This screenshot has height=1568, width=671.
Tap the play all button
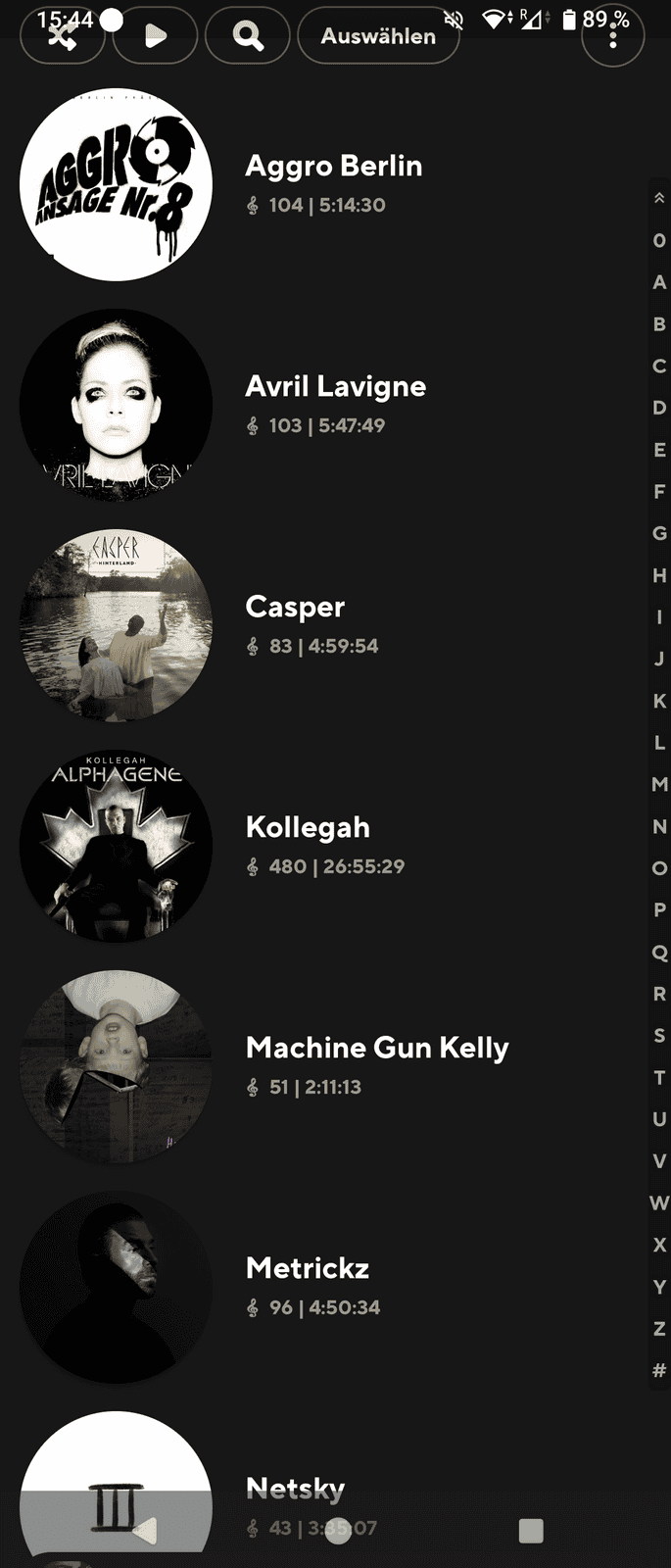click(155, 36)
